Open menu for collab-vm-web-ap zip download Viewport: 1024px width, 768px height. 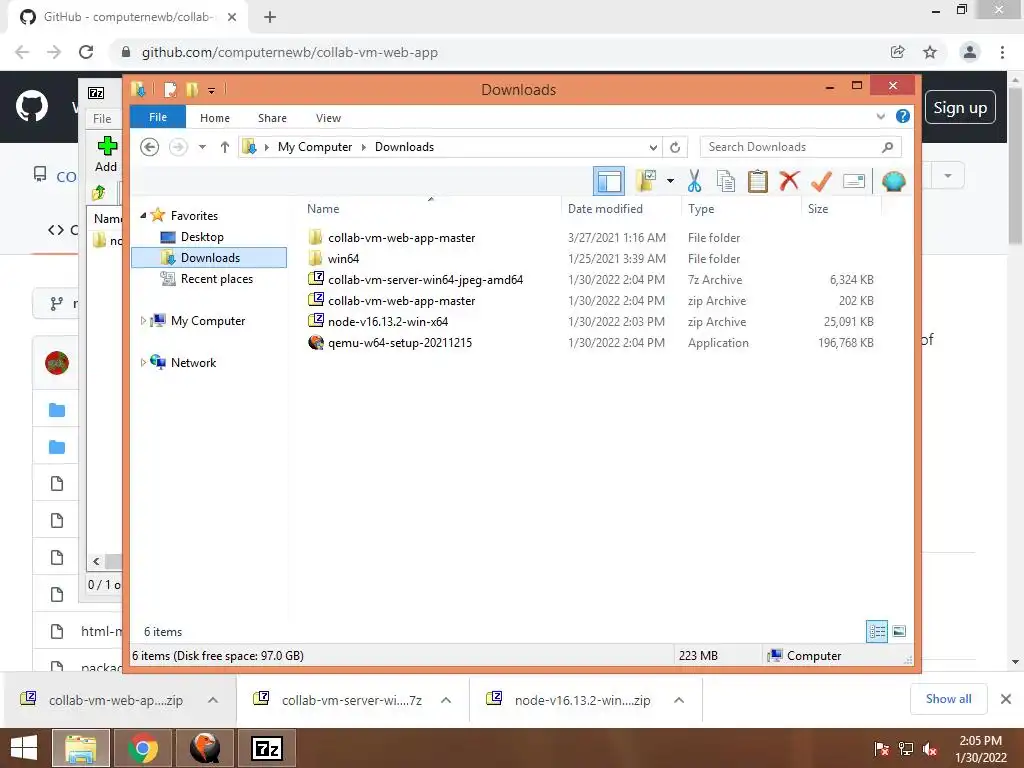point(213,700)
